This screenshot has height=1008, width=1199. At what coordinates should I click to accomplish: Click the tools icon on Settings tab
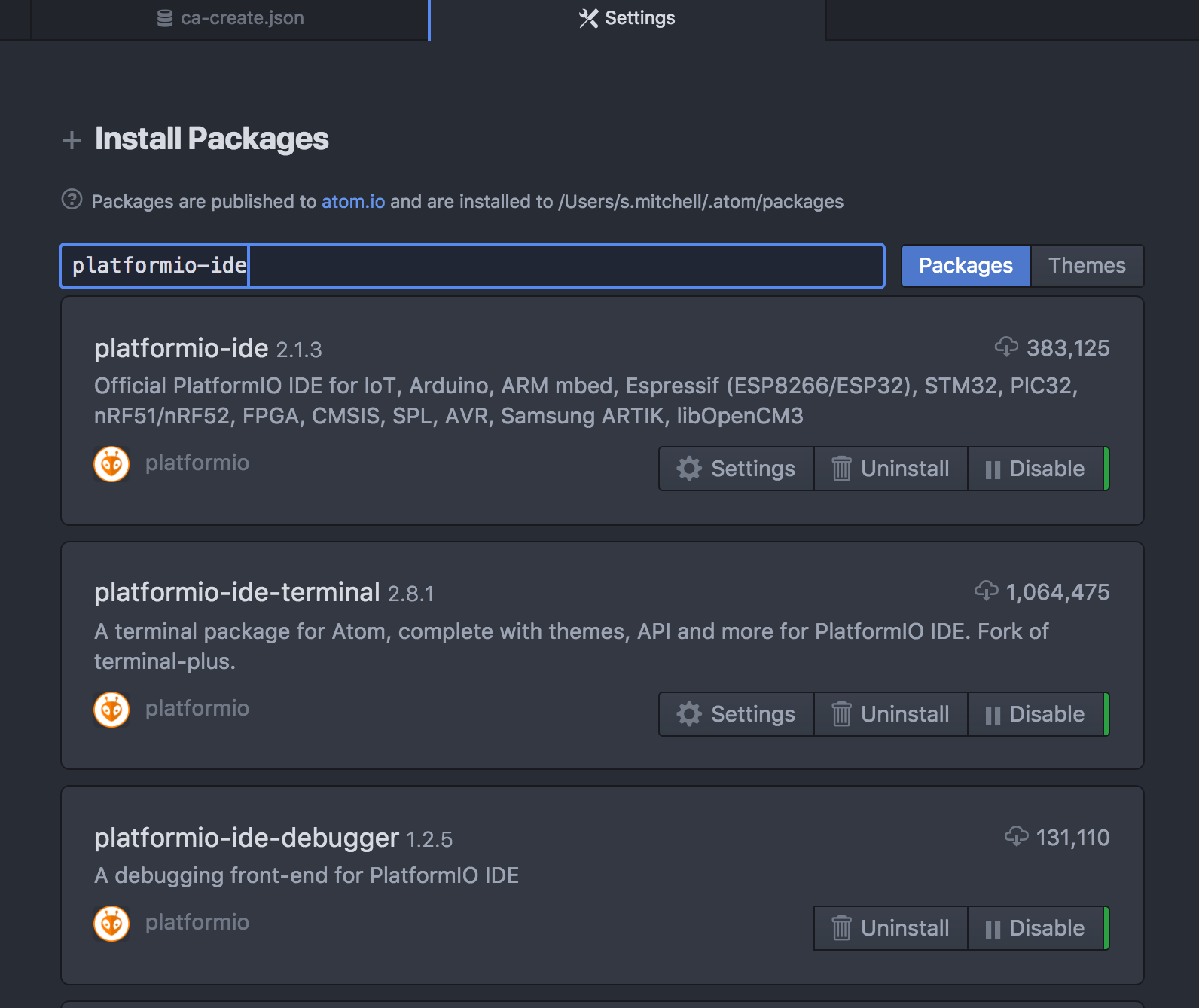click(588, 18)
